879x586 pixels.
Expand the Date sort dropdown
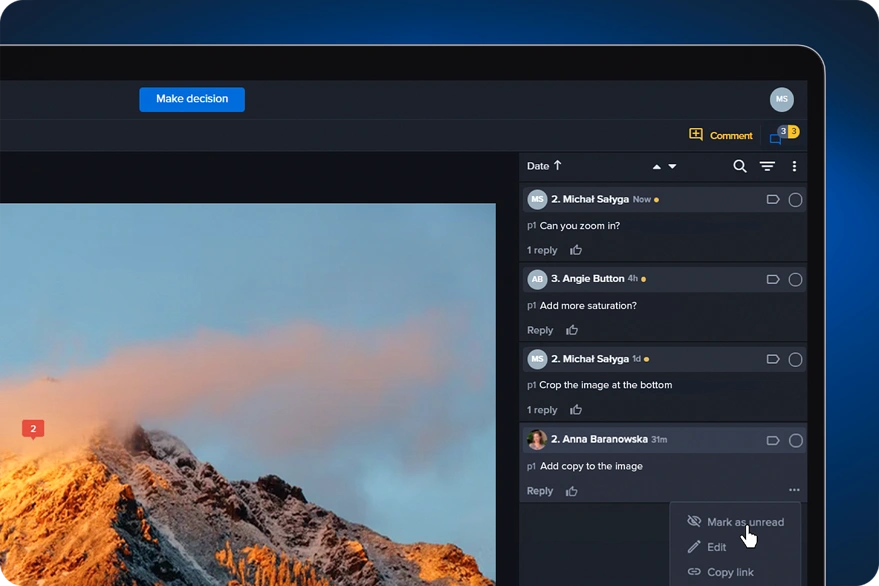544,166
